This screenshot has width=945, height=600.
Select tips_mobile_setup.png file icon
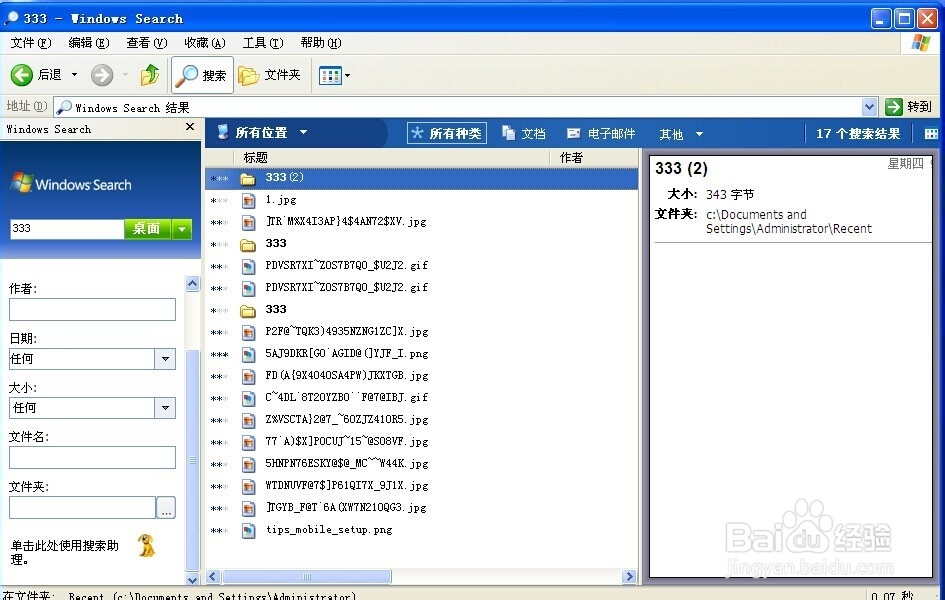click(248, 530)
